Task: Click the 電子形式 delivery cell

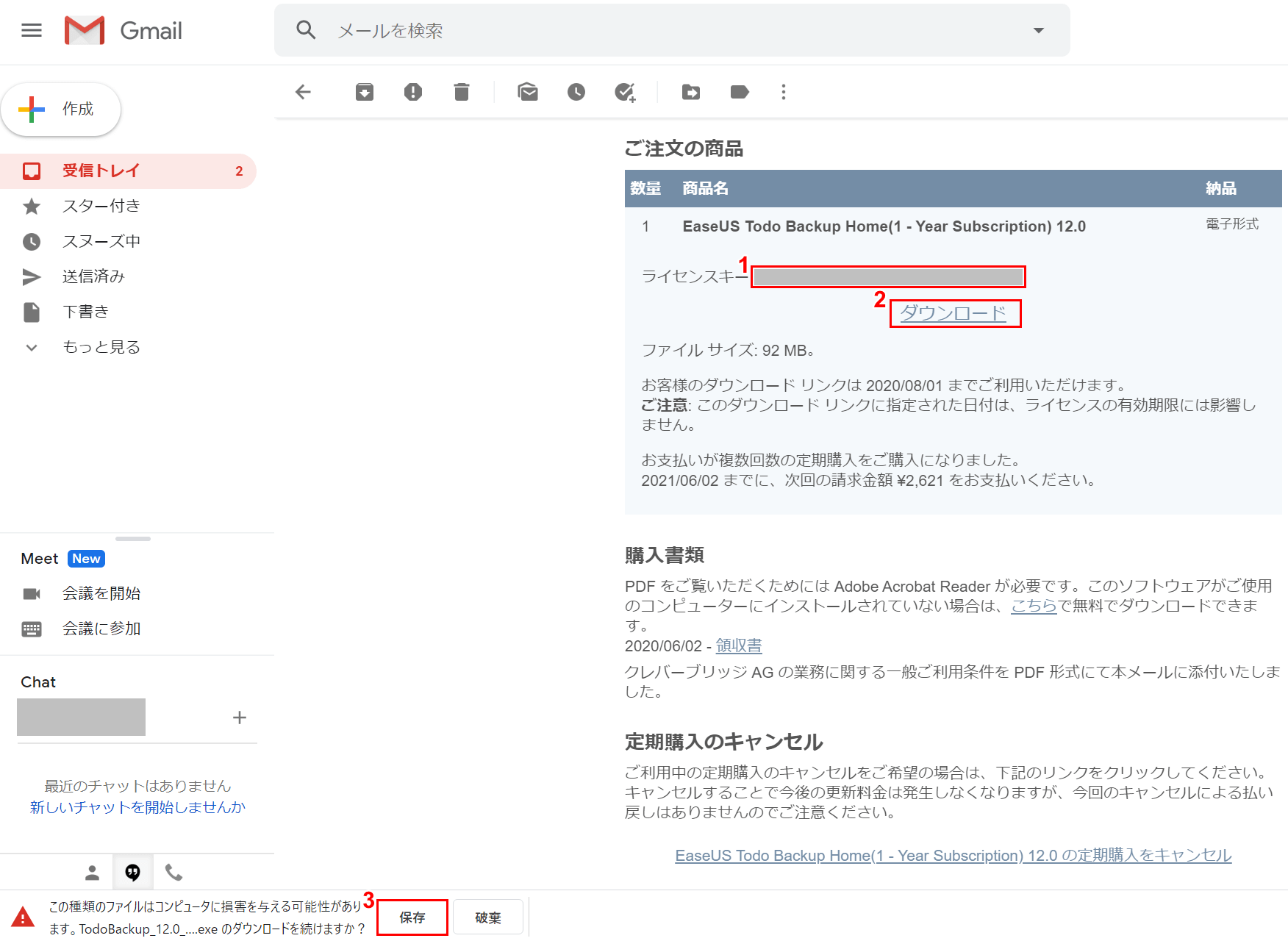Action: pyautogui.click(x=1232, y=223)
